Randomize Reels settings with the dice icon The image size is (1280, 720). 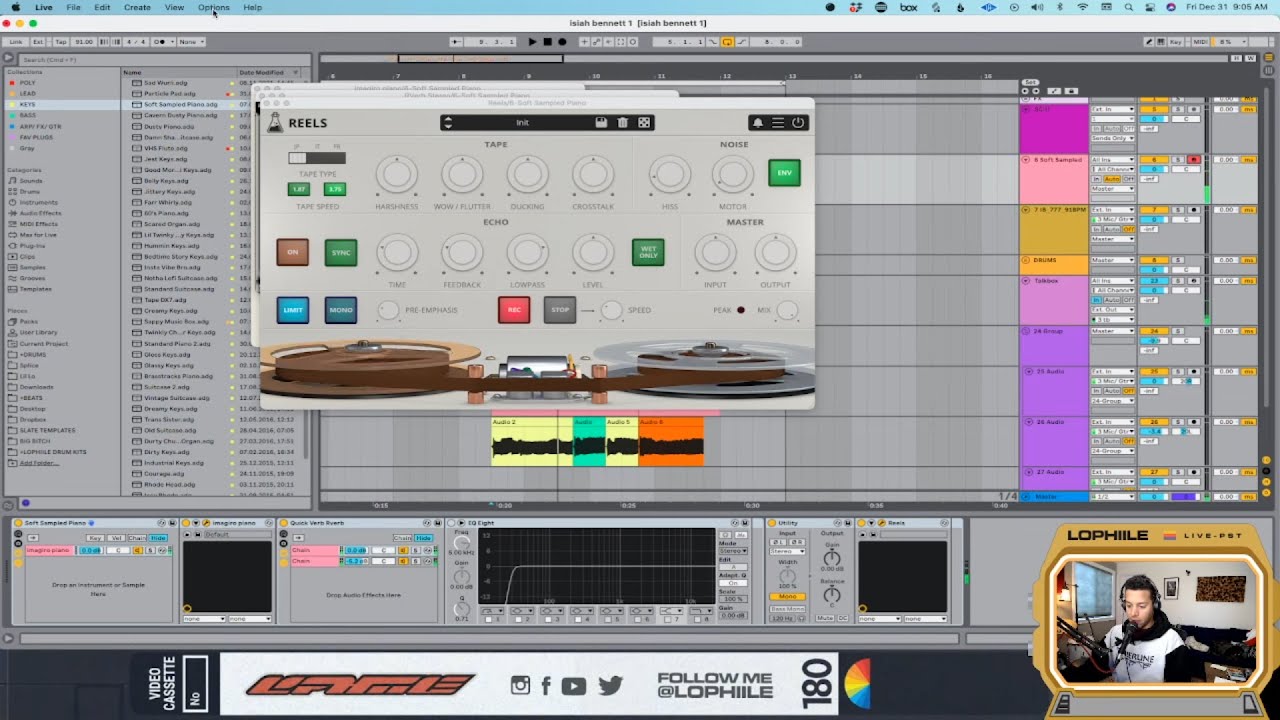(644, 123)
